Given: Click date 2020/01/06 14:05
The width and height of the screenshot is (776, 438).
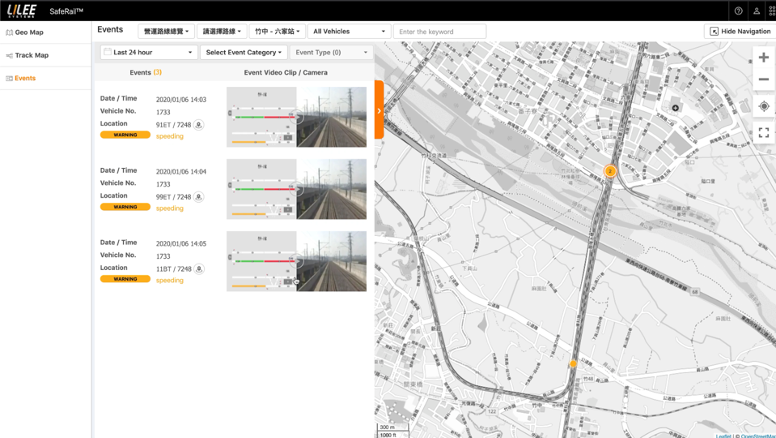Looking at the screenshot, I should 181,243.
